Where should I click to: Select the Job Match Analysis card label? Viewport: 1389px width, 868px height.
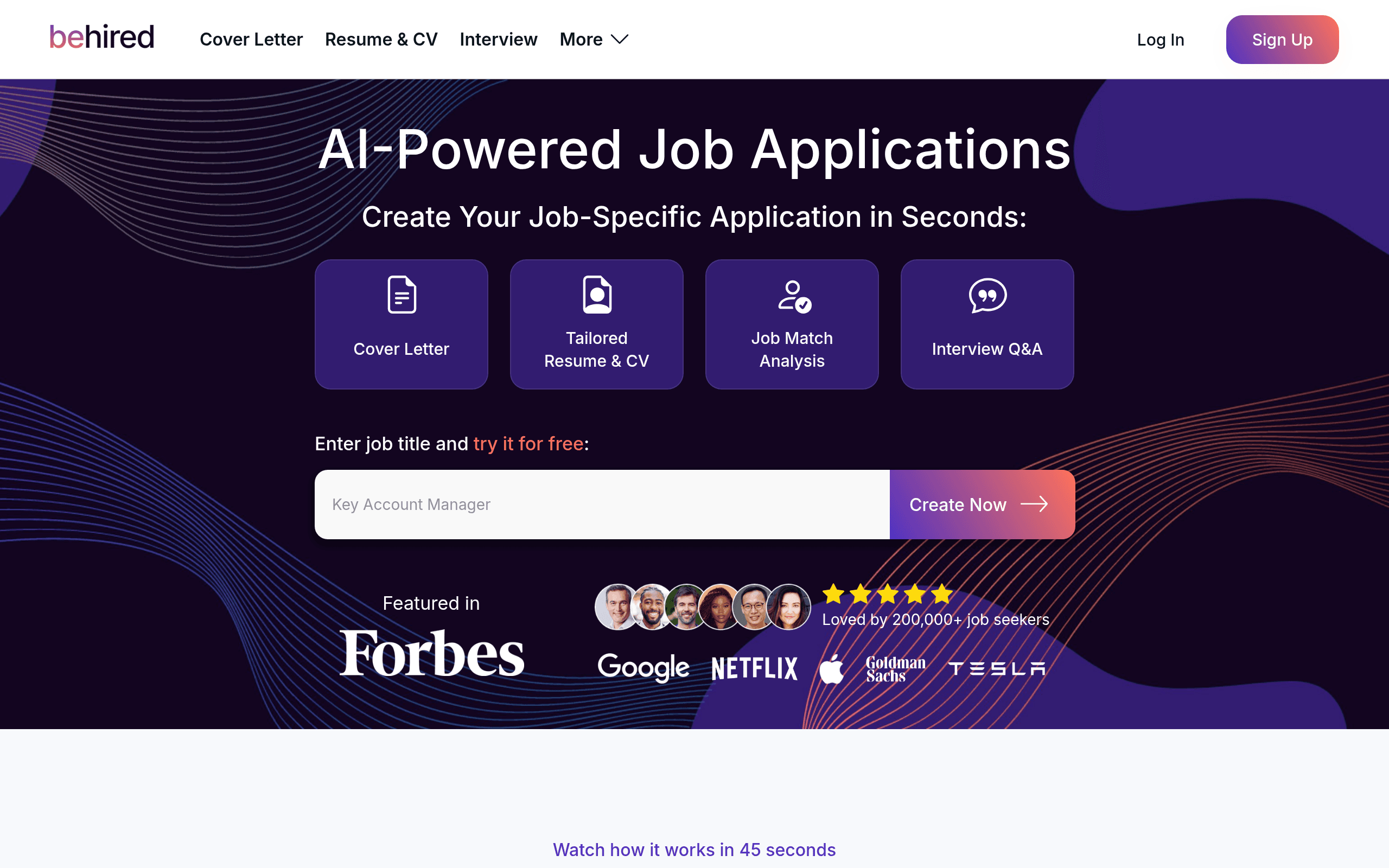click(x=792, y=349)
